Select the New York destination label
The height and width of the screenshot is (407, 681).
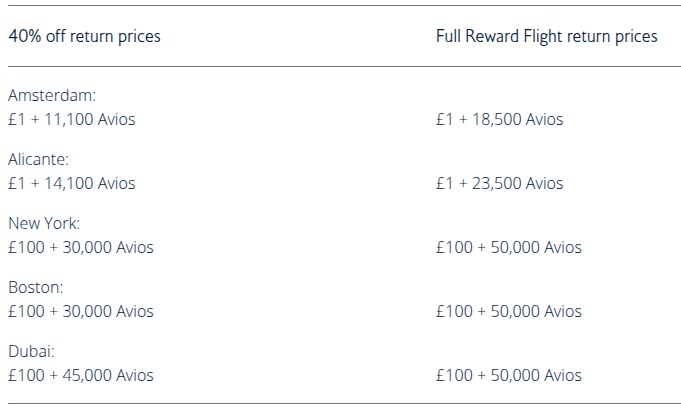point(44,224)
